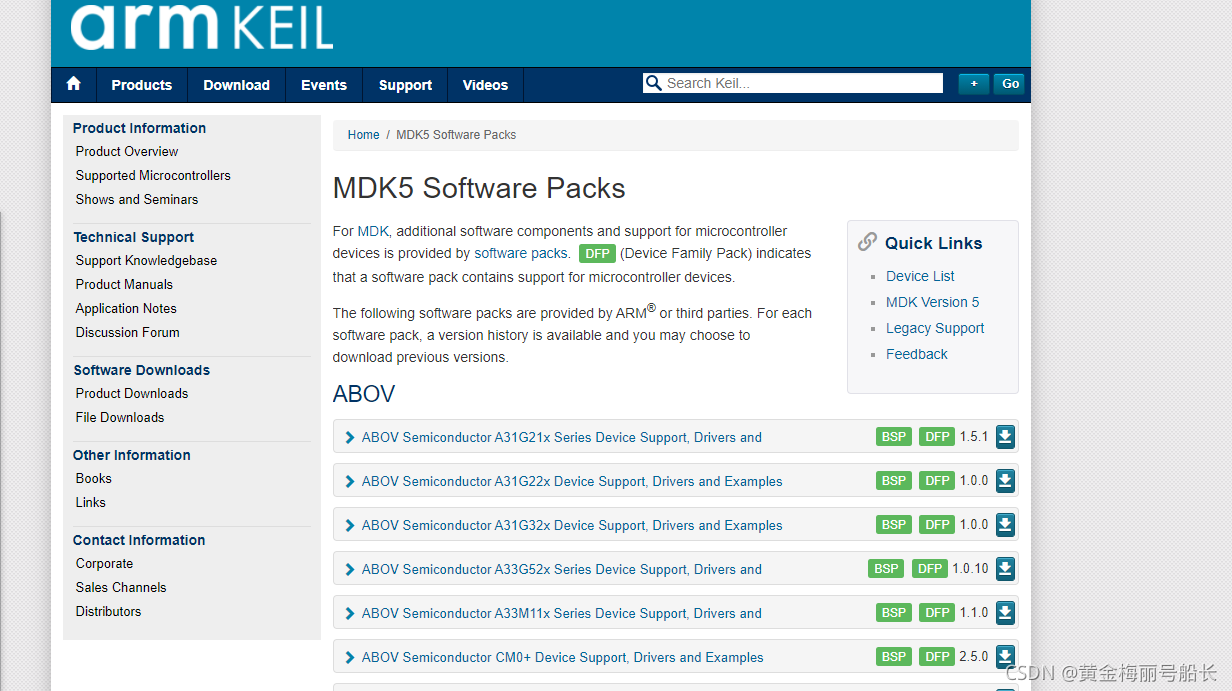Click the Go search button

pyautogui.click(x=1010, y=84)
